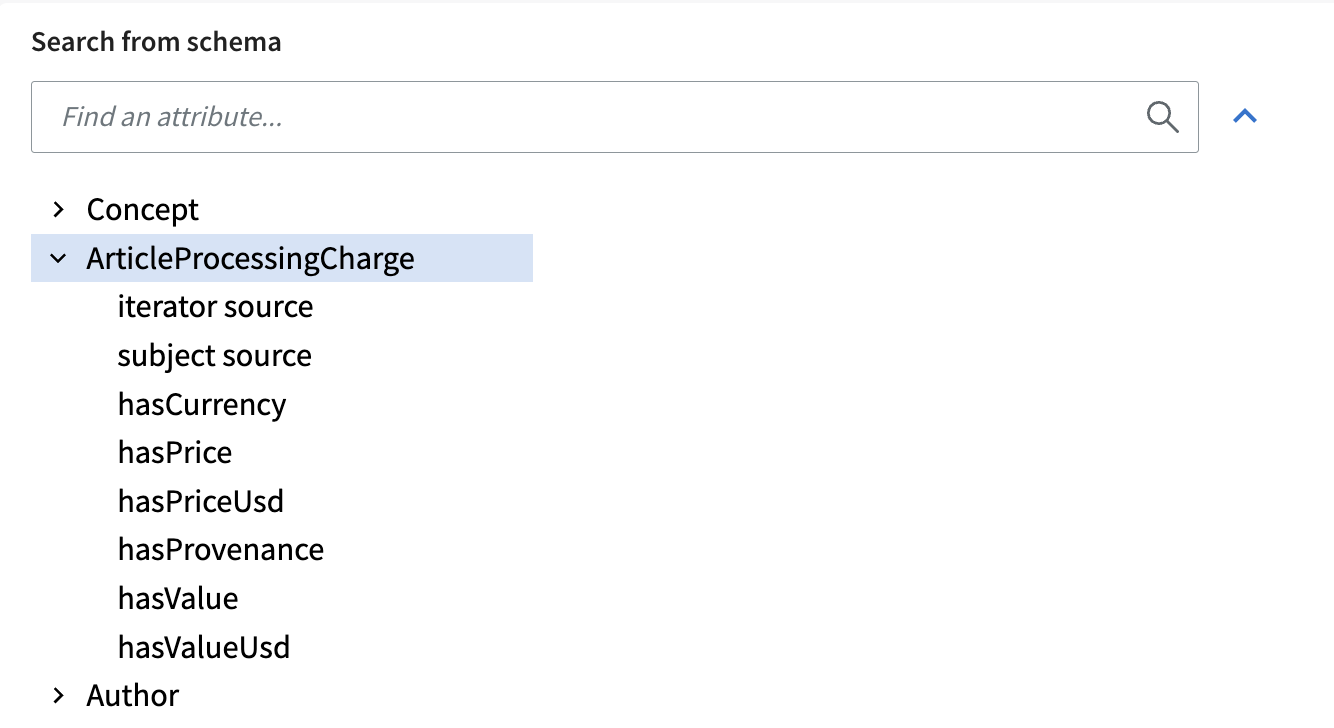Image resolution: width=1334 pixels, height=728 pixels.
Task: Choose the hasValueUsd attribute
Action: pos(204,647)
